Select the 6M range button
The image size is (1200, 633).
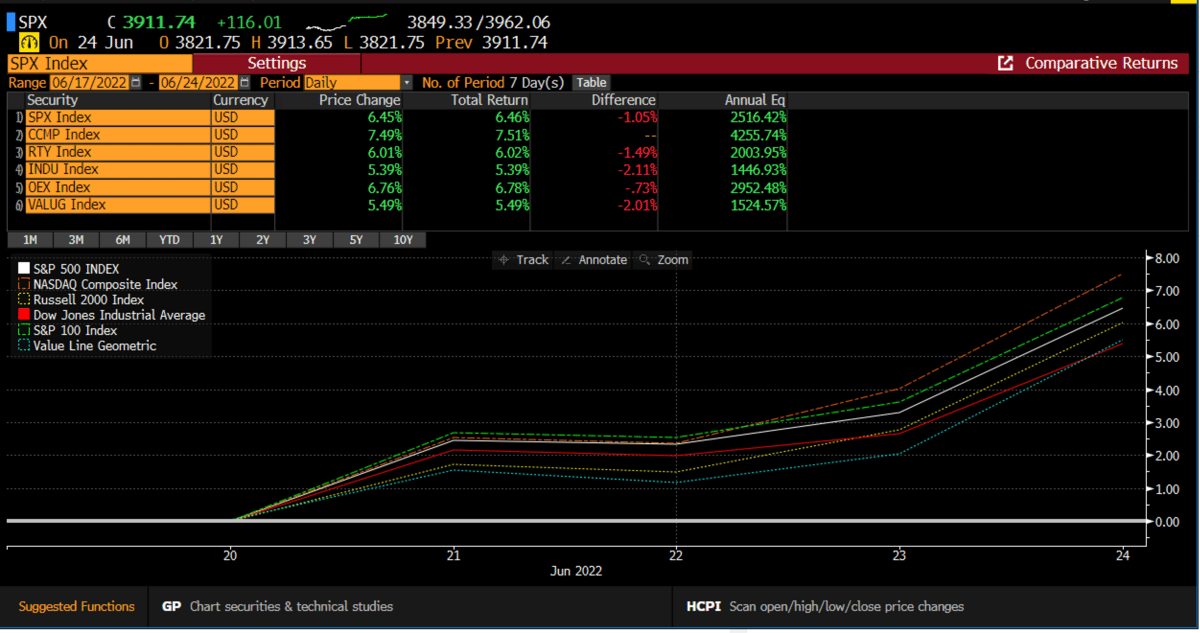pos(122,240)
